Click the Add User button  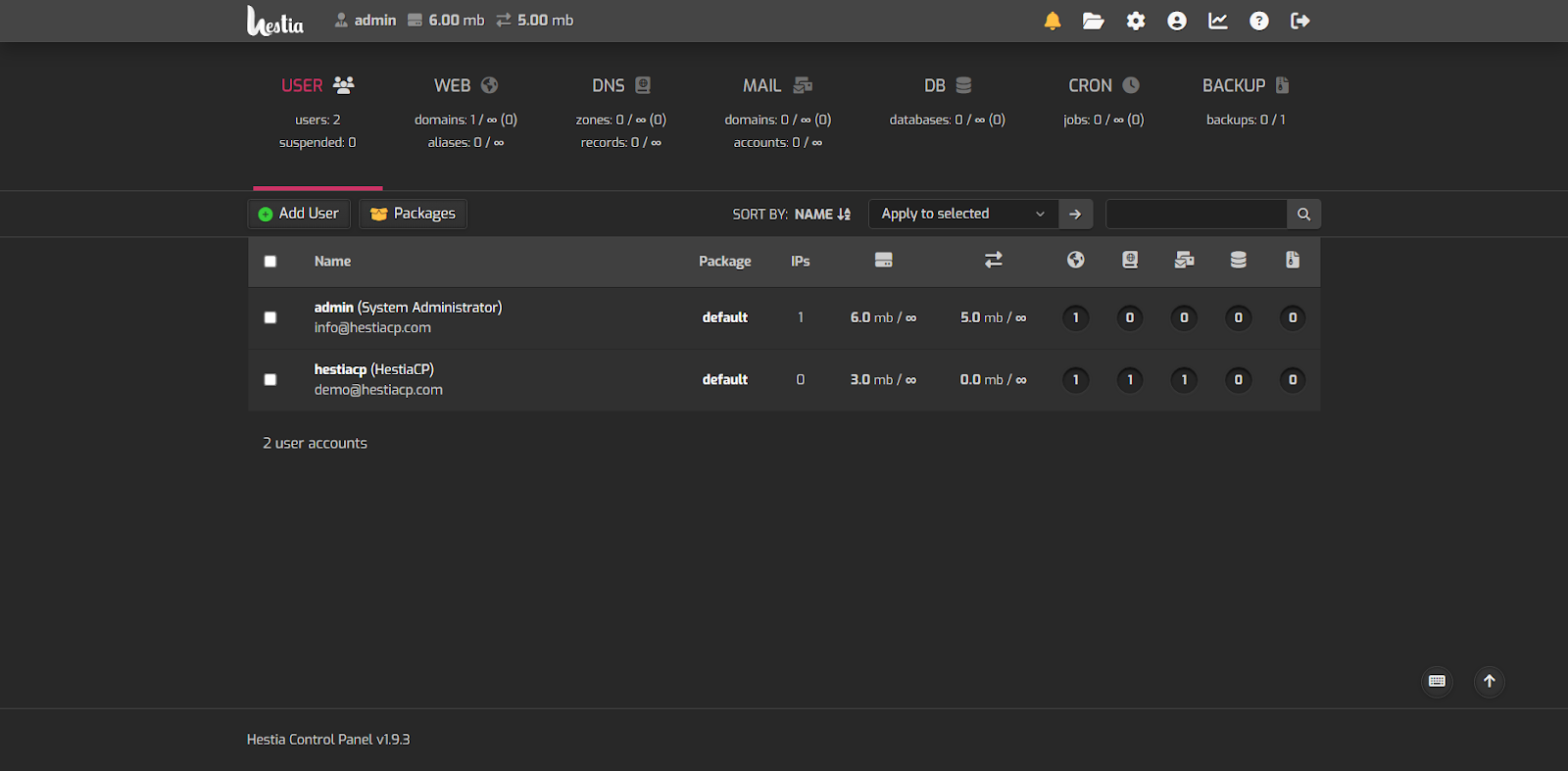click(299, 214)
